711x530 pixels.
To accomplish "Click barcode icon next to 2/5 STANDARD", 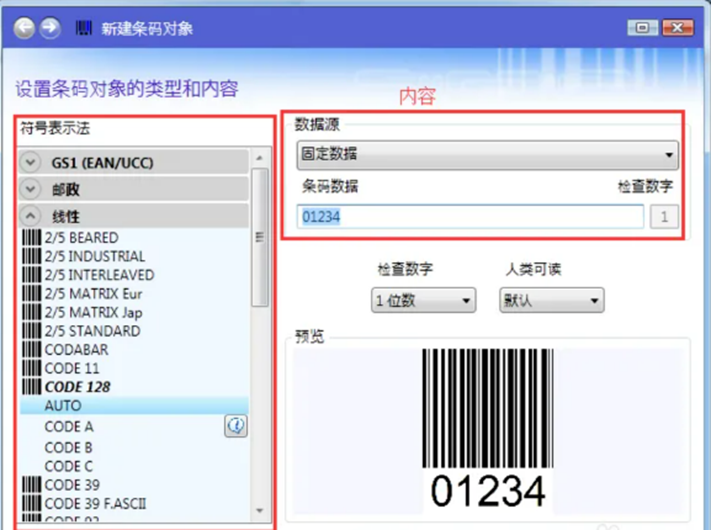I will click(31, 331).
